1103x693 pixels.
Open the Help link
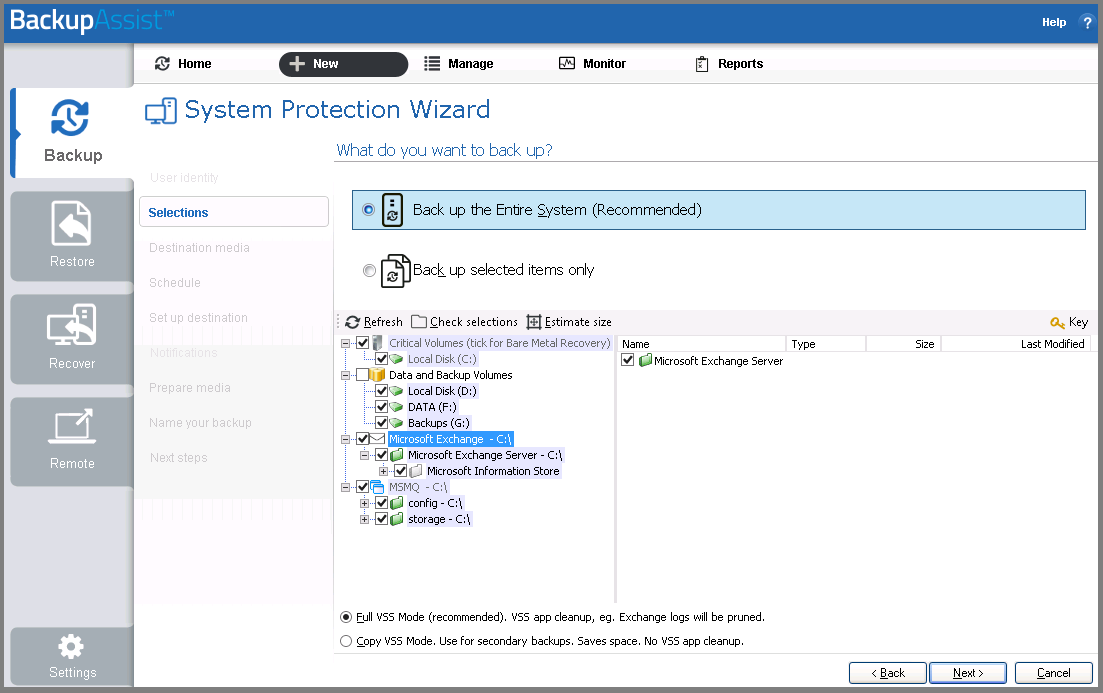point(1054,23)
